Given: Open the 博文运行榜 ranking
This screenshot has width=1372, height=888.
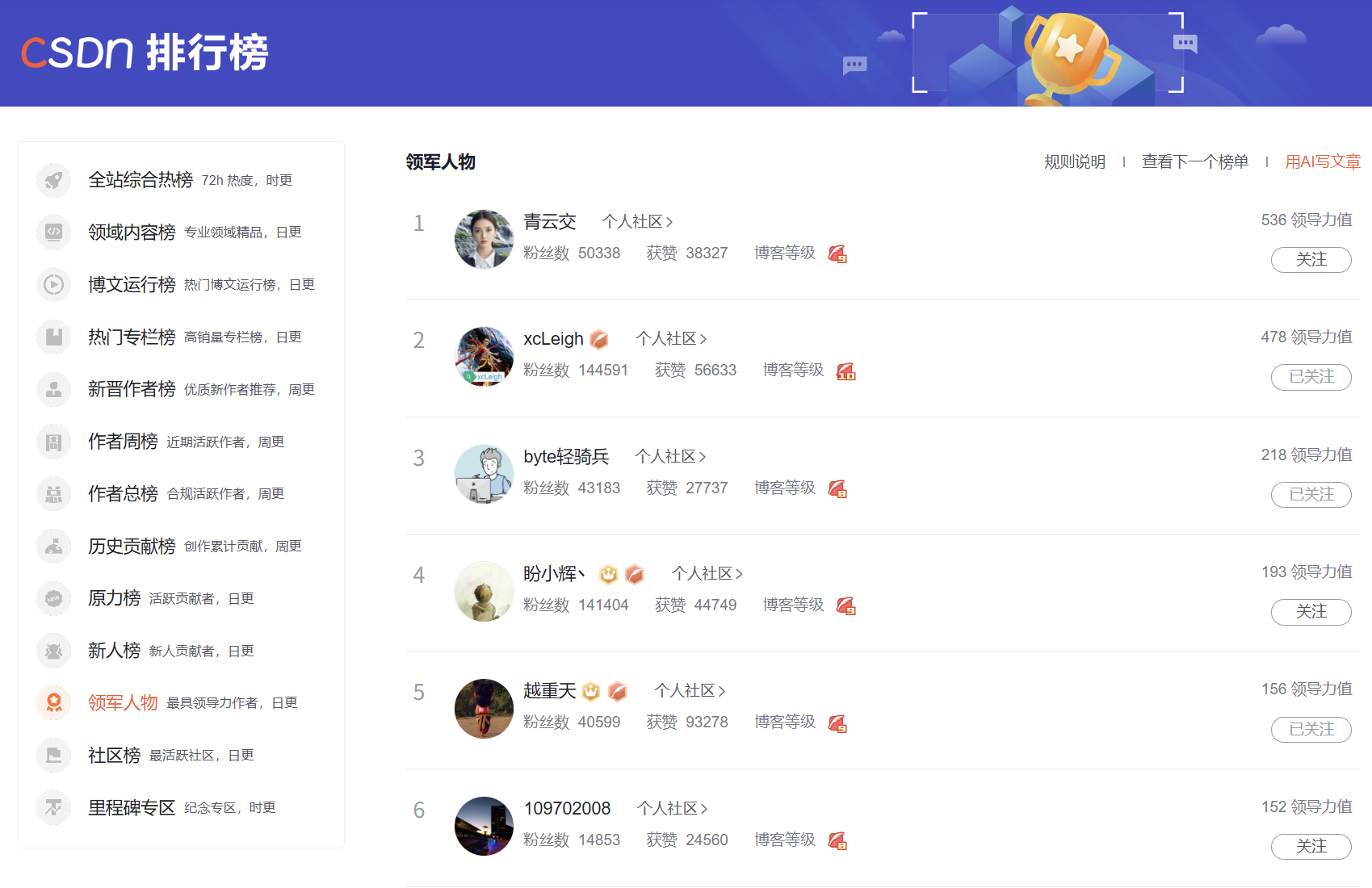Looking at the screenshot, I should [132, 285].
